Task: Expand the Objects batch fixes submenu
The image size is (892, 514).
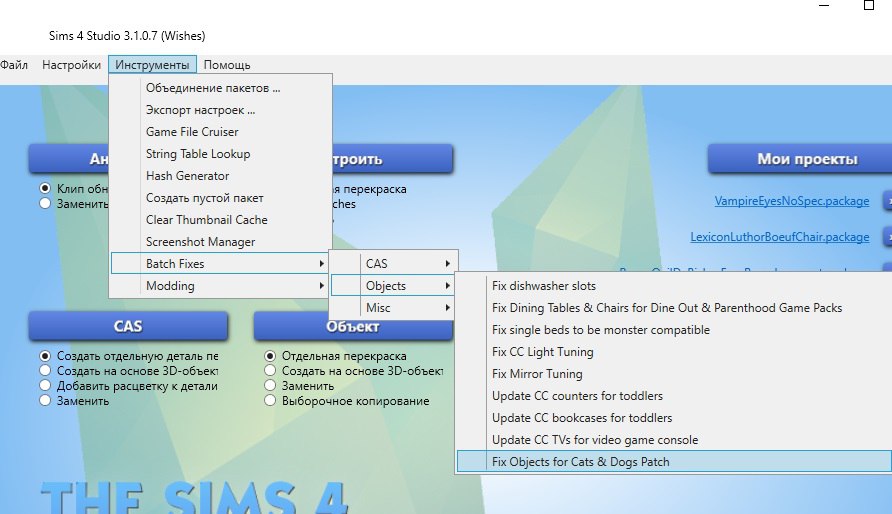Action: coord(393,285)
